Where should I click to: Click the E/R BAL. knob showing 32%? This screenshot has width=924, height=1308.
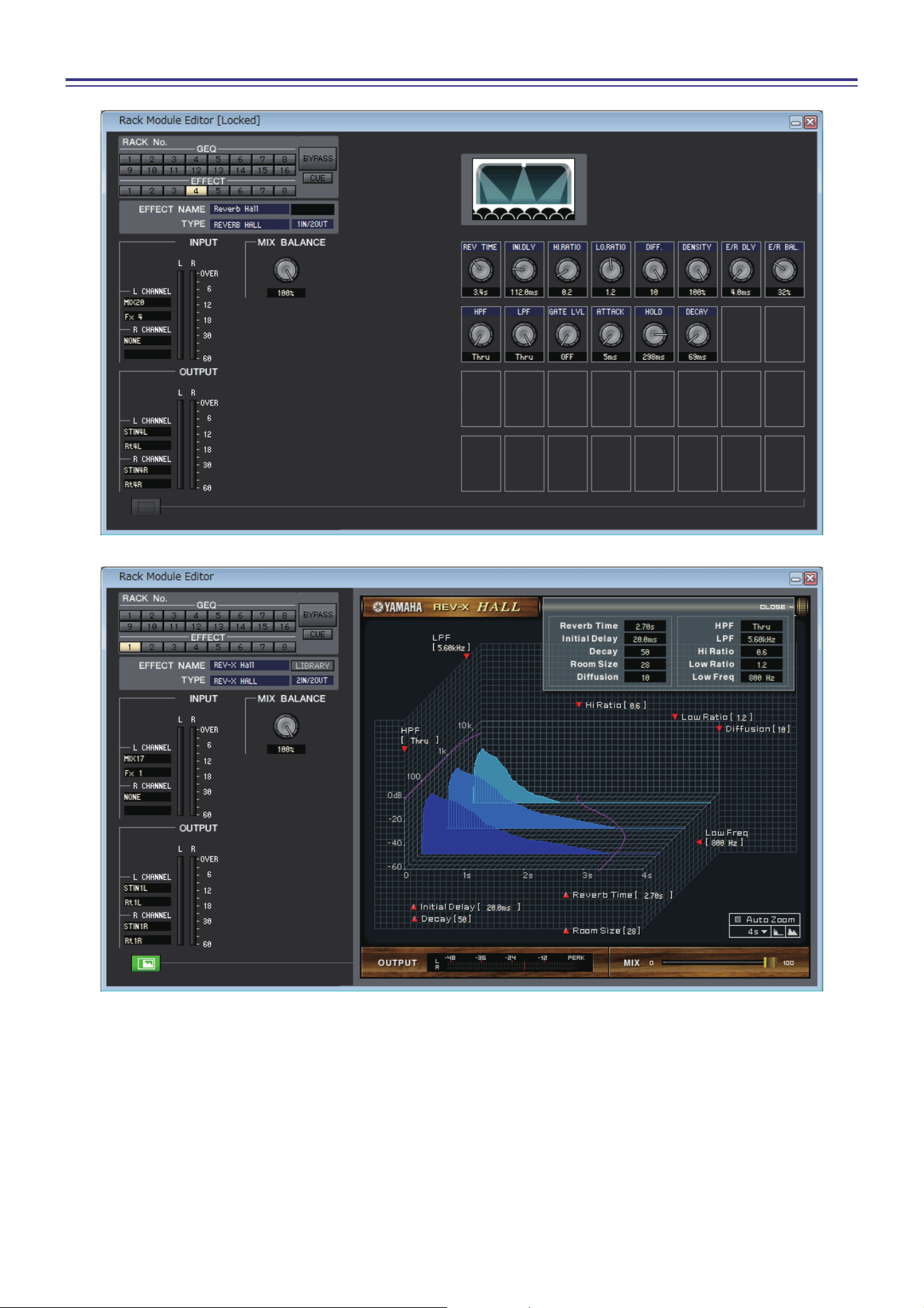pyautogui.click(x=784, y=270)
